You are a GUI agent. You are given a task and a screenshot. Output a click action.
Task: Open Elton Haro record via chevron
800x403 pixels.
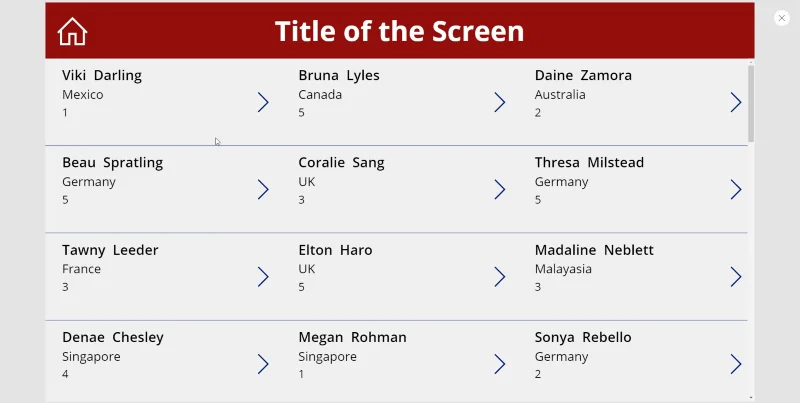click(x=499, y=276)
